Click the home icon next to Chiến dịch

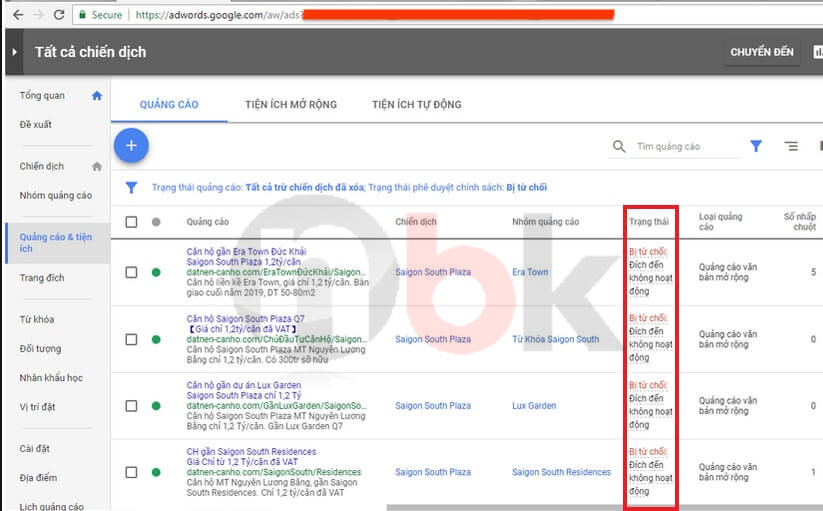point(97,166)
